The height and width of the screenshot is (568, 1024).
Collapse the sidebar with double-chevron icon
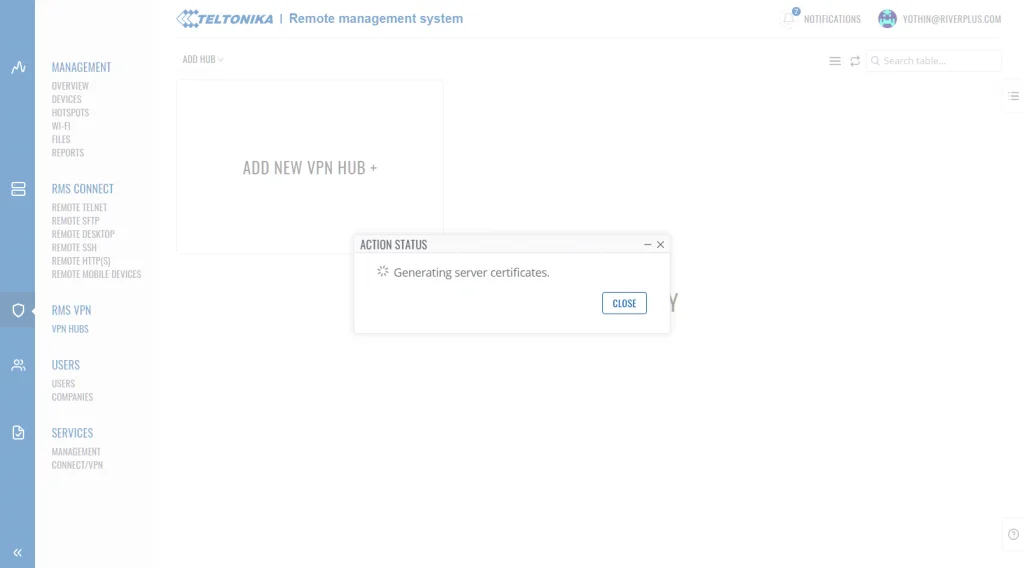pyautogui.click(x=18, y=553)
